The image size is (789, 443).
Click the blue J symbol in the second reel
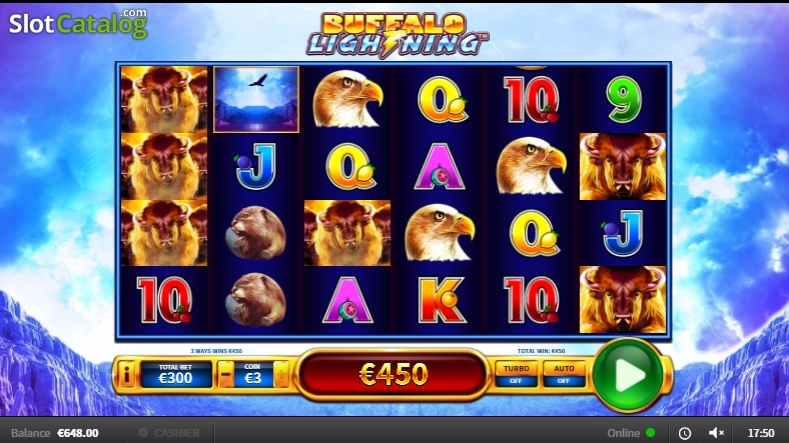(256, 167)
